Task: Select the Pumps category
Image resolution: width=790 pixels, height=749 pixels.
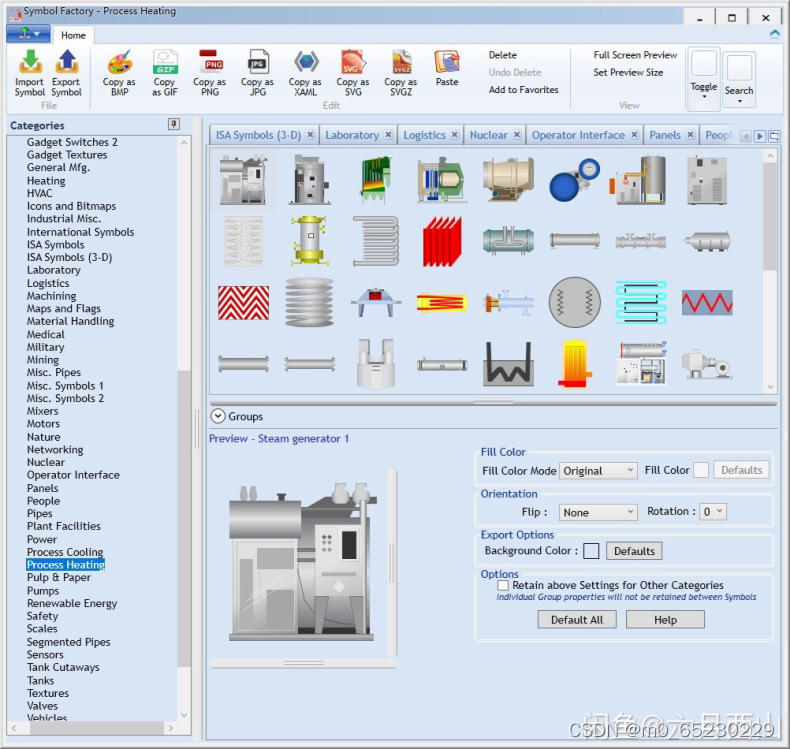Action: click(x=43, y=590)
